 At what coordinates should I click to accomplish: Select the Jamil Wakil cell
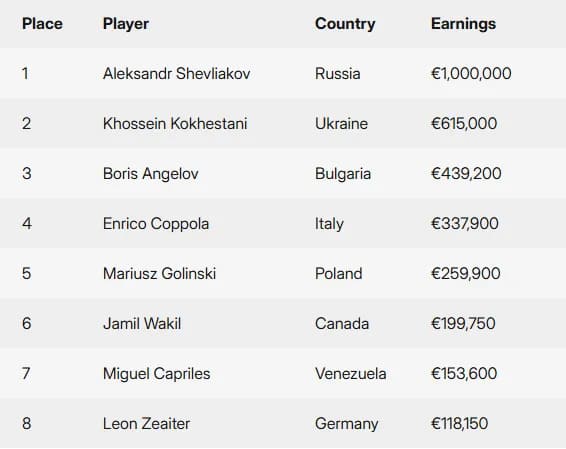pyautogui.click(x=142, y=323)
